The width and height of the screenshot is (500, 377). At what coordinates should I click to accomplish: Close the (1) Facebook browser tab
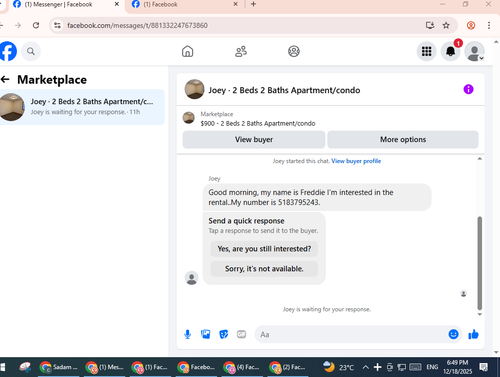coord(235,4)
